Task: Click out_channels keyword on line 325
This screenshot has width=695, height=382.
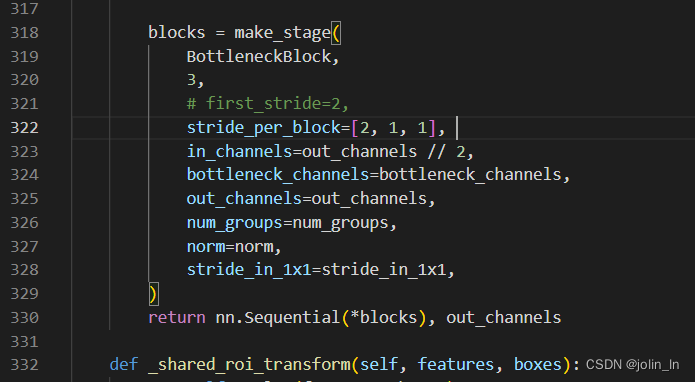Action: click(244, 199)
